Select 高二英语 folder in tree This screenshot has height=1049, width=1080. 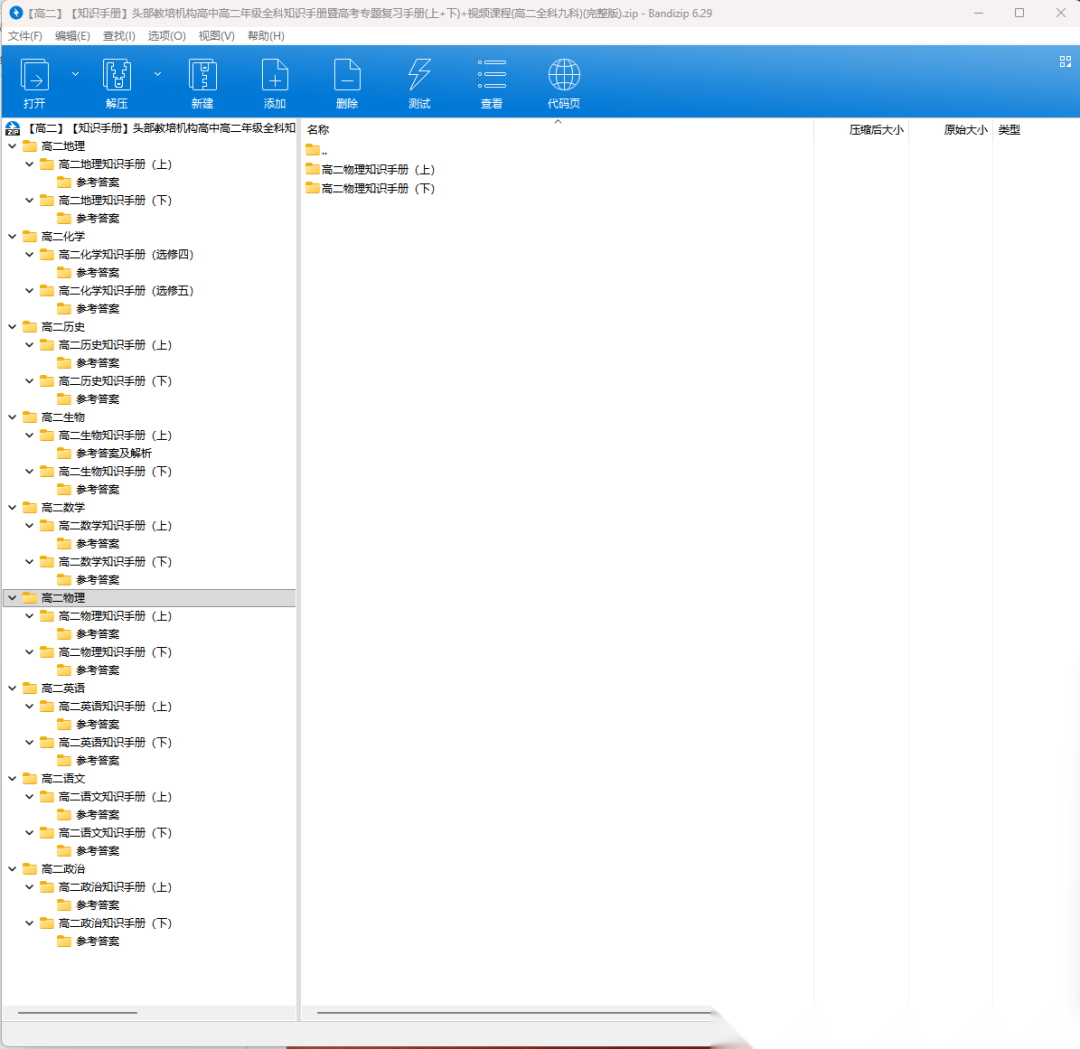coord(63,688)
